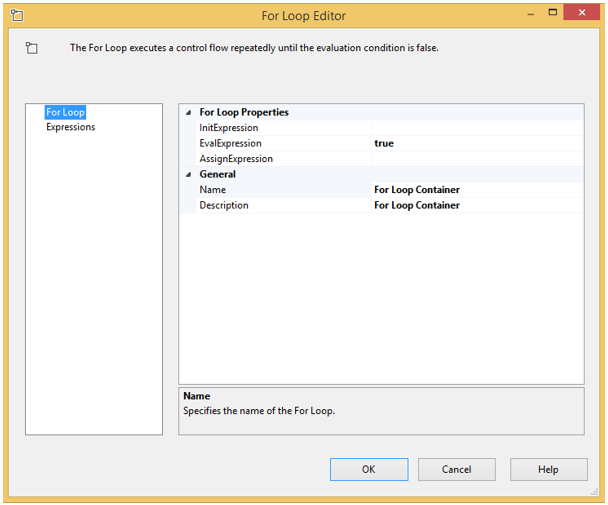Click the InitExpression value field
608x505 pixels.
(476, 128)
